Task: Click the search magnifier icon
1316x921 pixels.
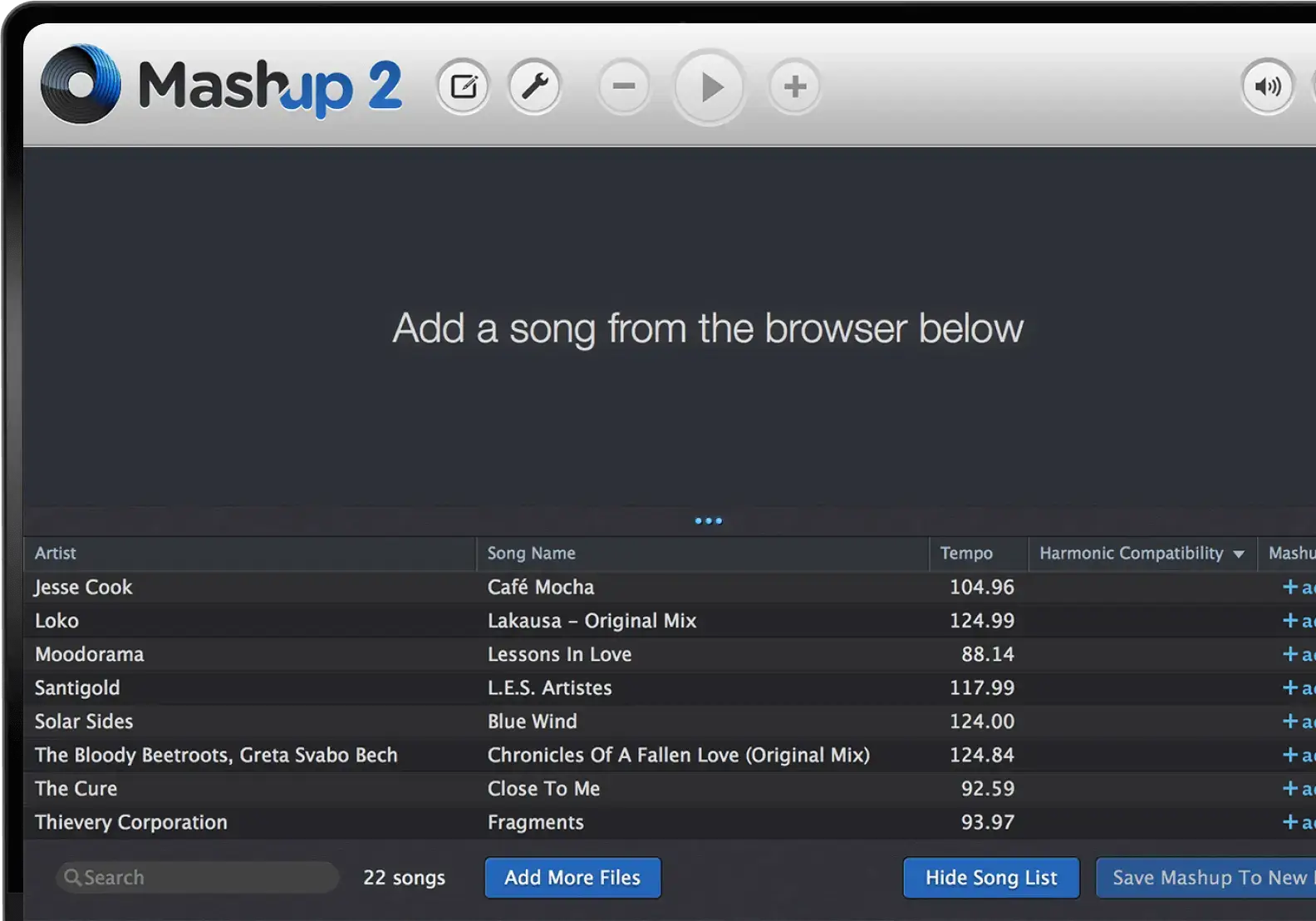Action: coord(72,878)
